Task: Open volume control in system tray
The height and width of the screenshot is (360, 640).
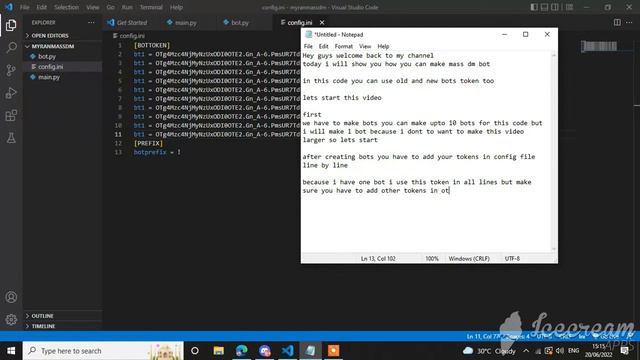Action: [560, 351]
